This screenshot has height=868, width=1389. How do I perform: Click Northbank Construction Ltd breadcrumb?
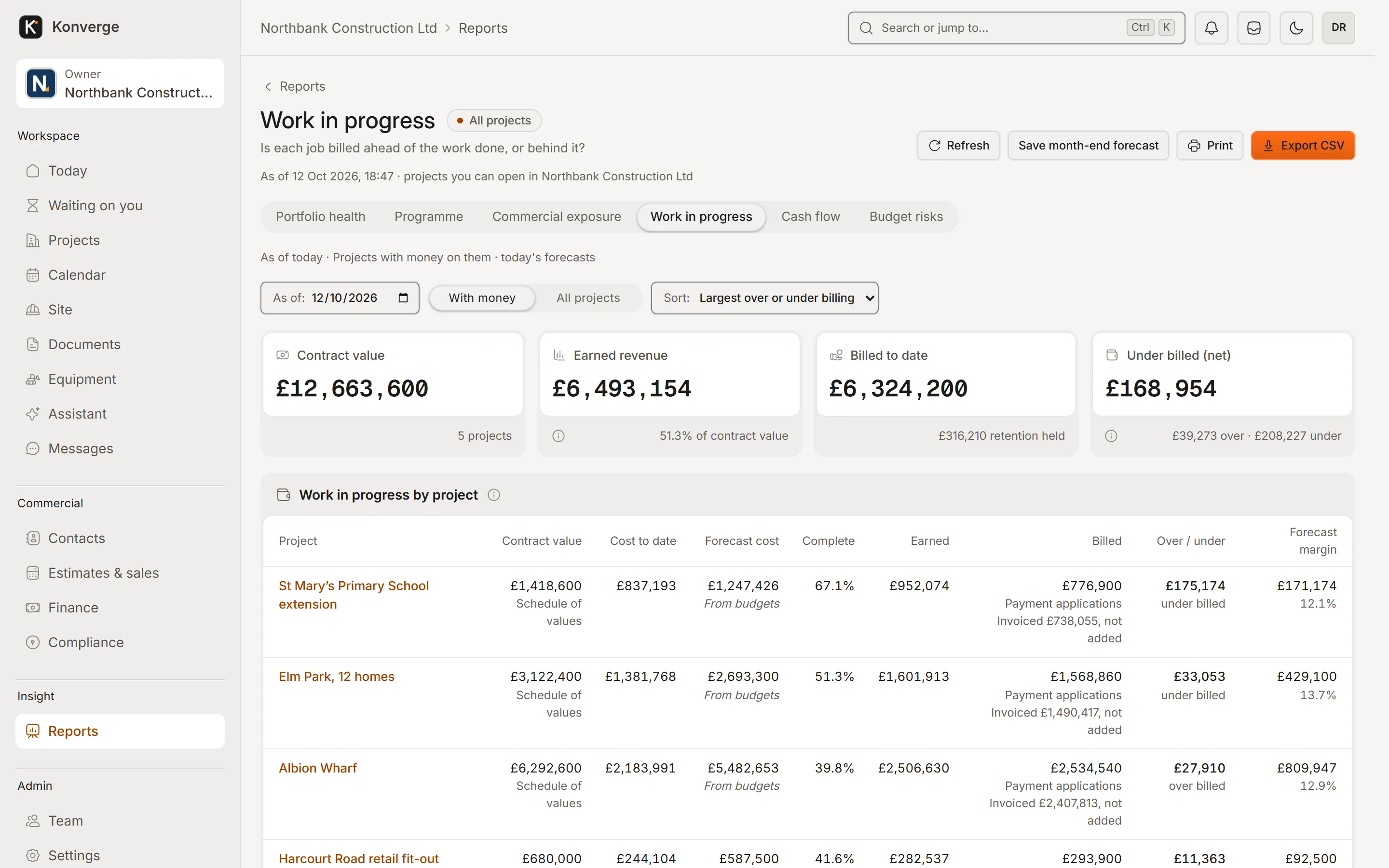click(348, 28)
